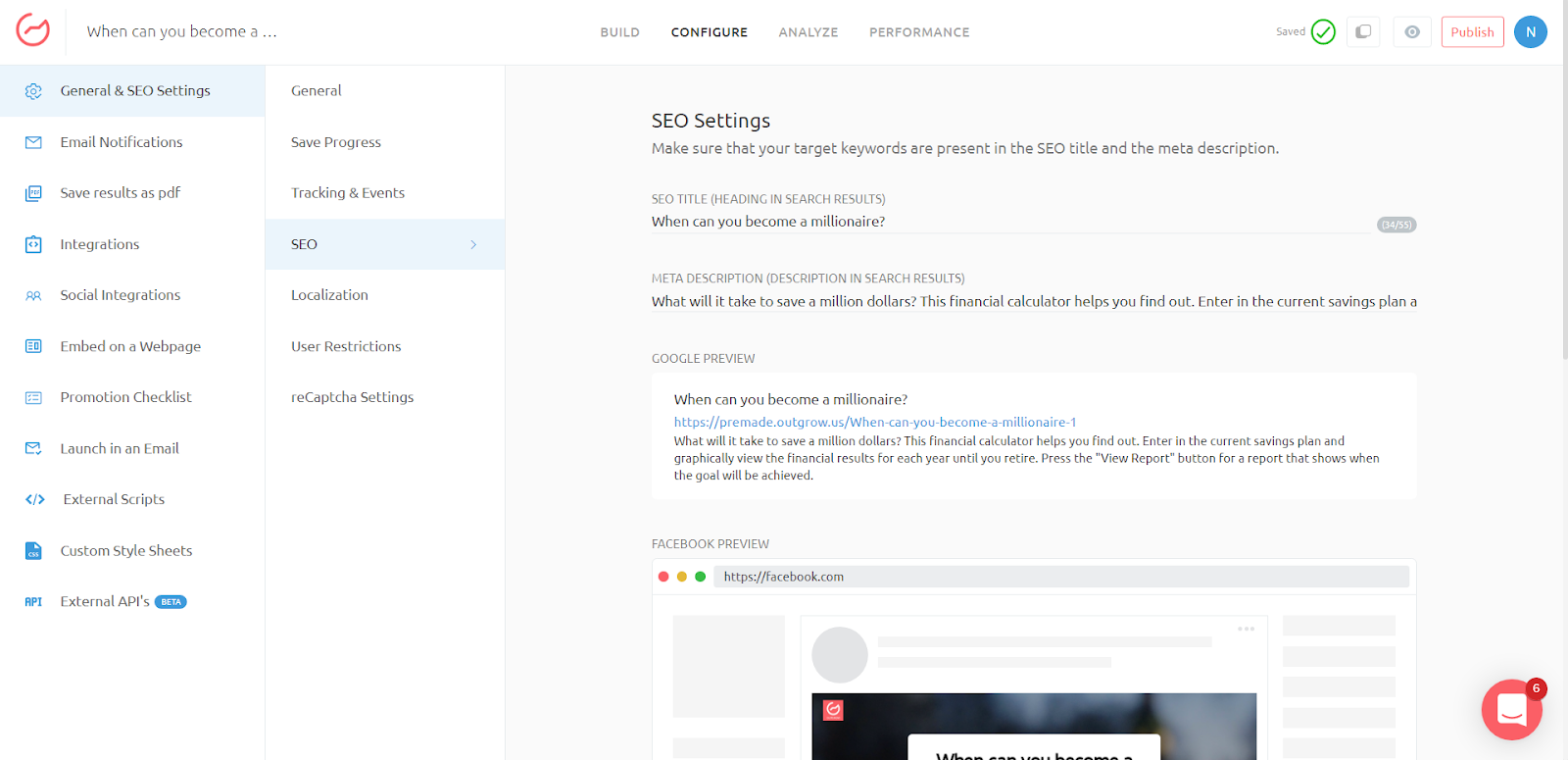This screenshot has width=1568, height=760.
Task: Click the Outgrow logo icon
Action: (x=32, y=30)
